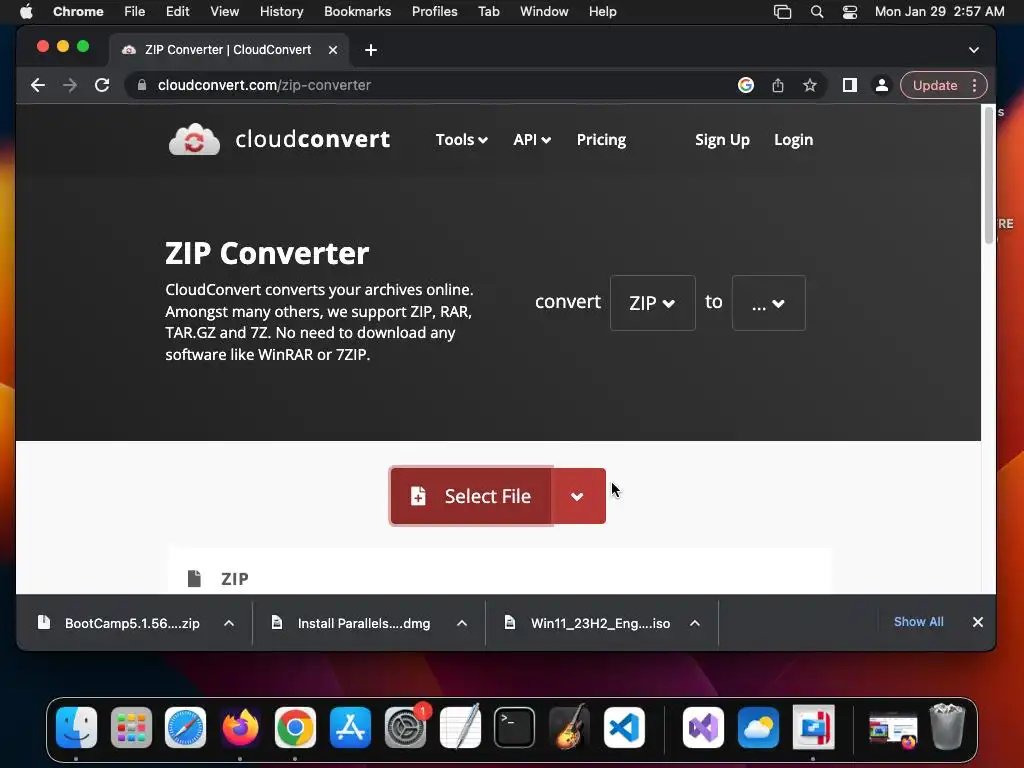Open Spotlight search in menu bar

point(816,12)
